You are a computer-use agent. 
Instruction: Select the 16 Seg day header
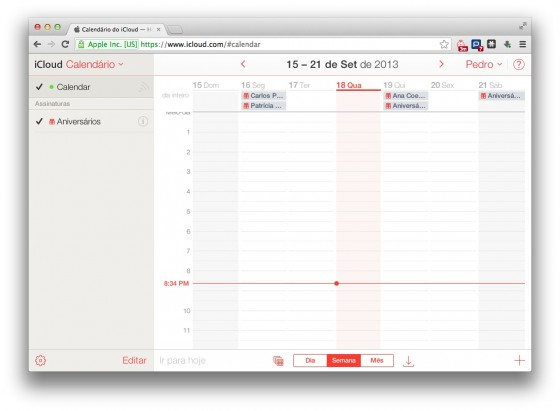pos(253,85)
